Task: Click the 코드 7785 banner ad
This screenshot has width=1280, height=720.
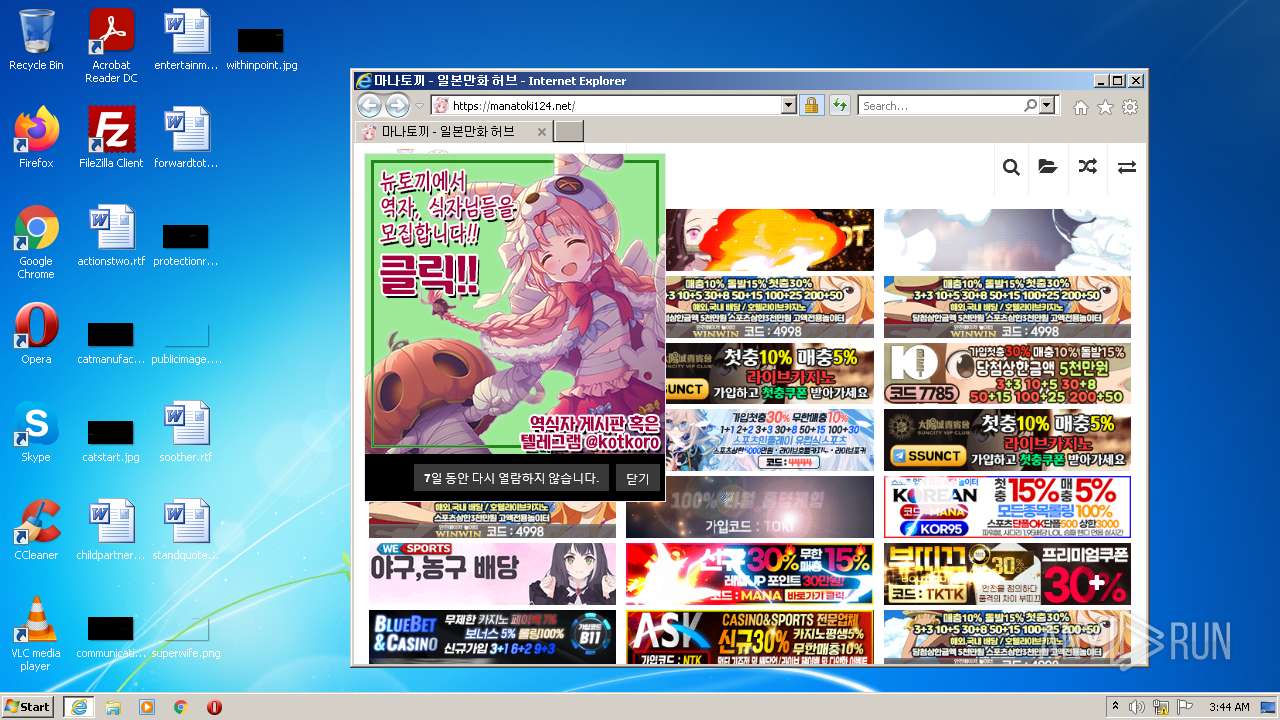Action: click(1007, 374)
